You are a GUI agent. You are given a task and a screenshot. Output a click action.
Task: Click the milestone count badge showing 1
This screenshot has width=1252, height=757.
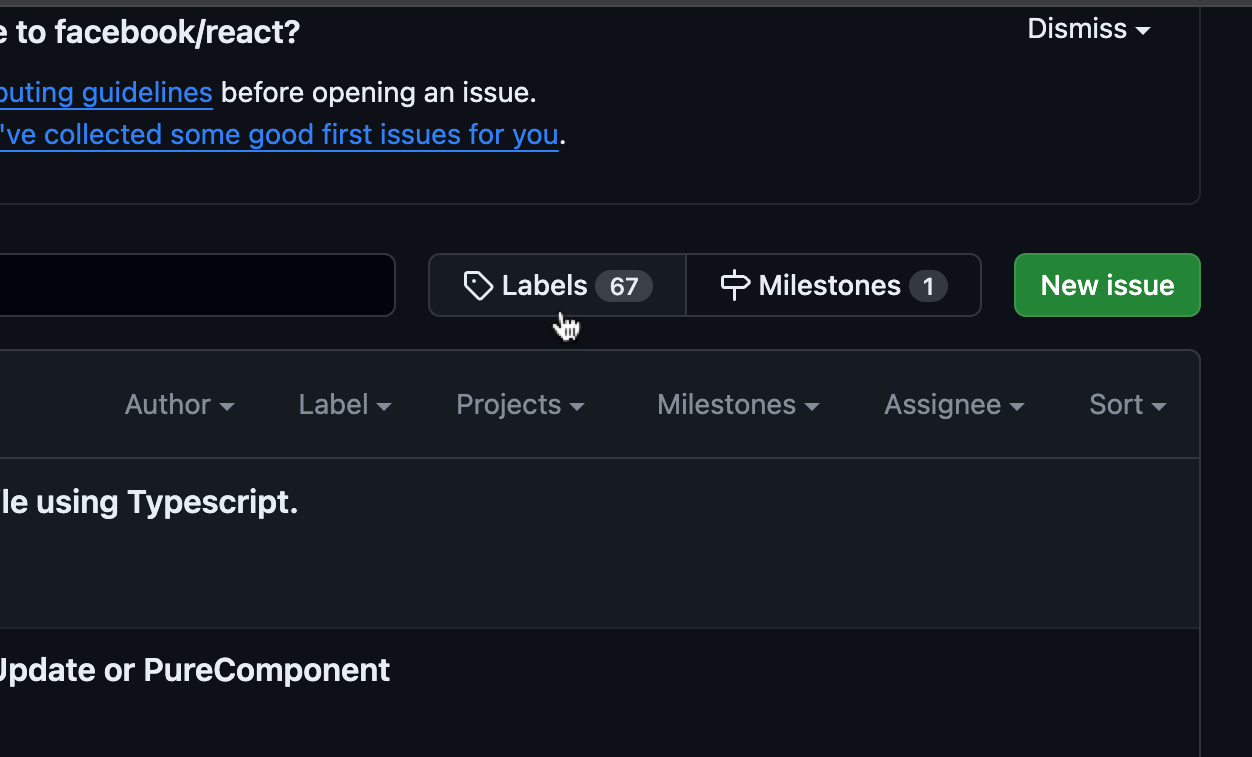(929, 286)
